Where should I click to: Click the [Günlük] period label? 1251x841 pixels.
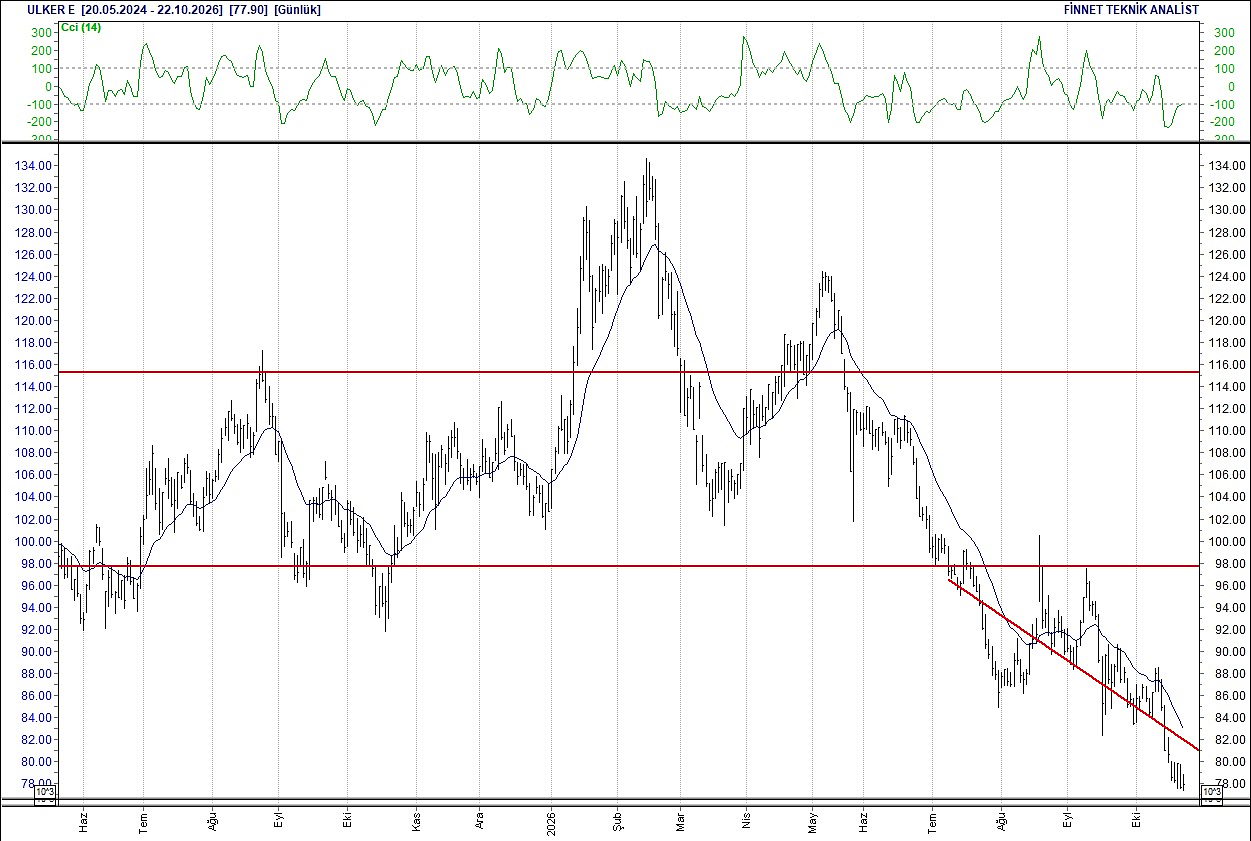[297, 9]
